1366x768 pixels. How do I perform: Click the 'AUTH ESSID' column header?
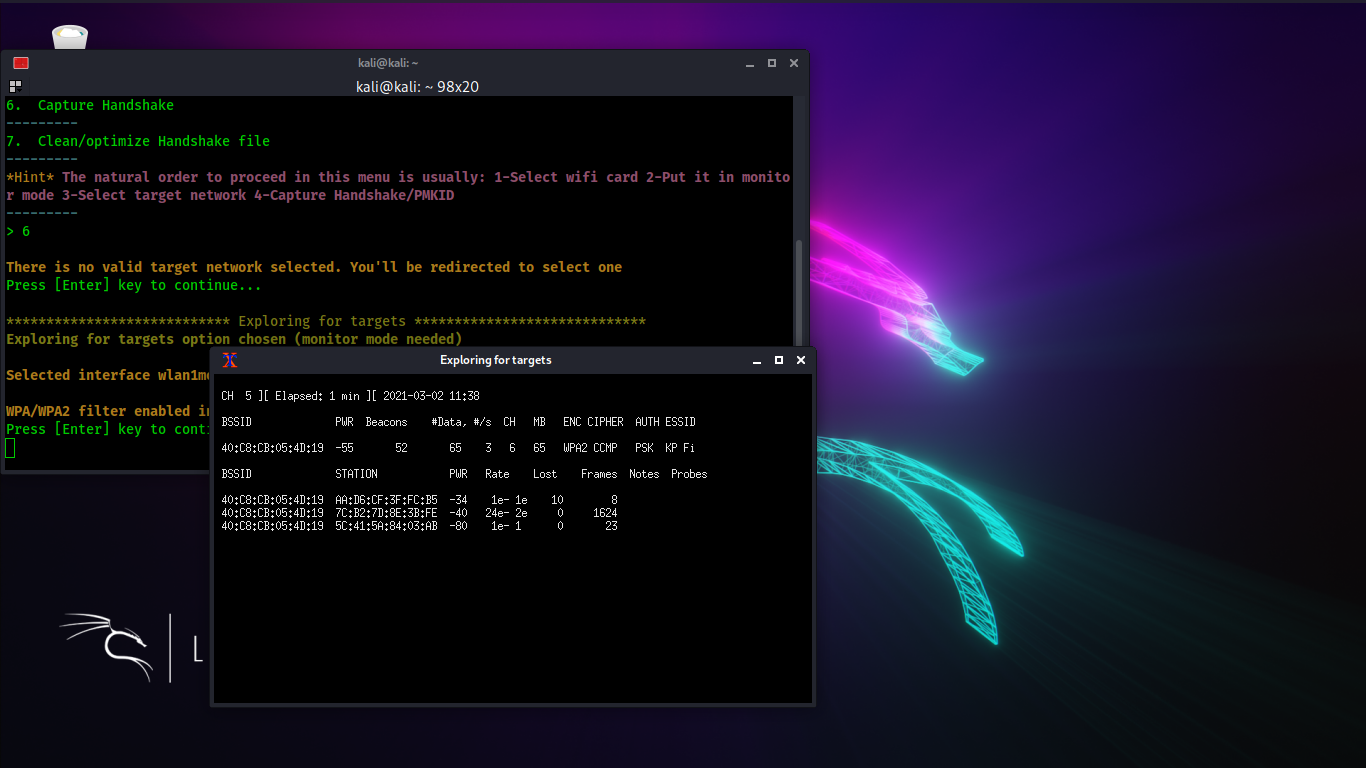point(665,422)
